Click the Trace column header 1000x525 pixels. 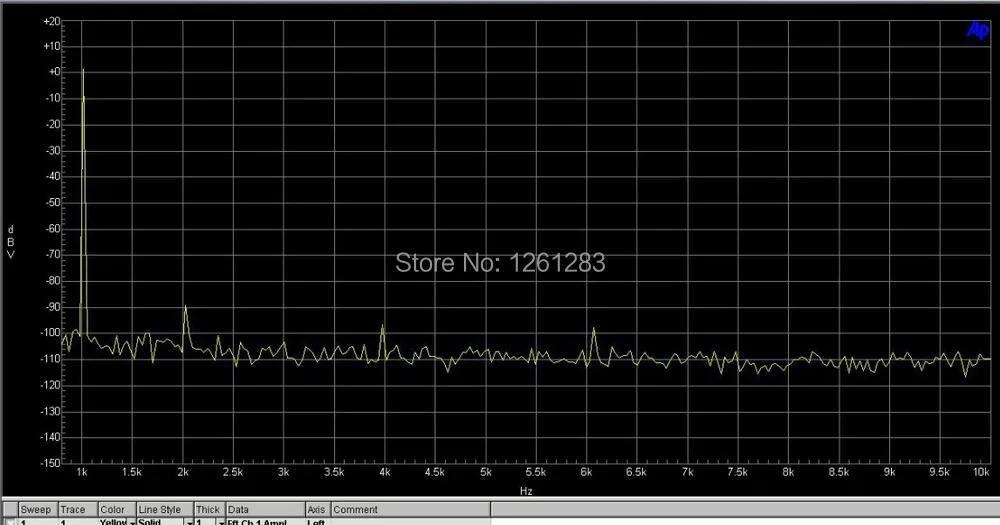[x=77, y=509]
